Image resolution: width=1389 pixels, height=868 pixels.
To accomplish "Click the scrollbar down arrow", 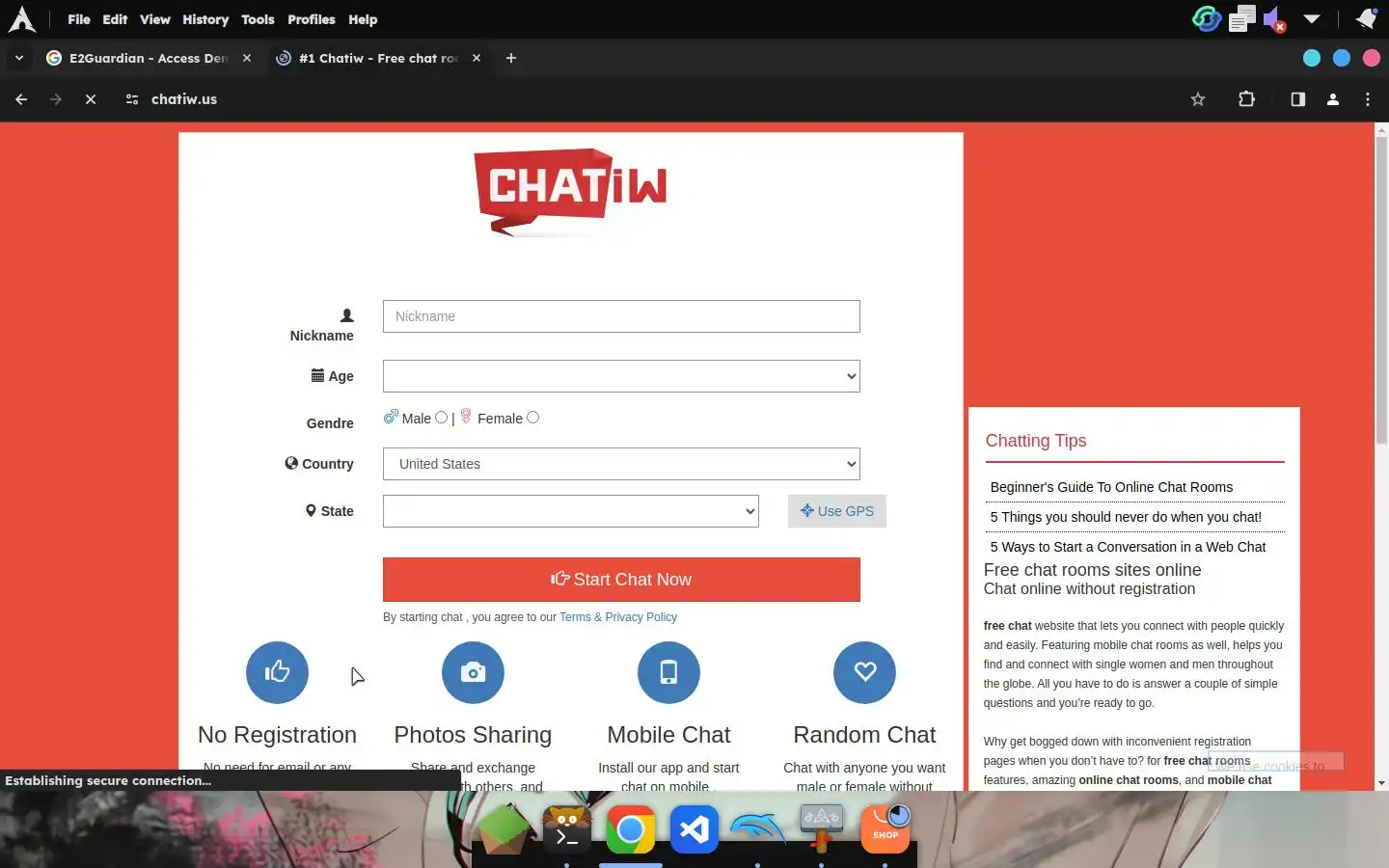I will 1381,783.
